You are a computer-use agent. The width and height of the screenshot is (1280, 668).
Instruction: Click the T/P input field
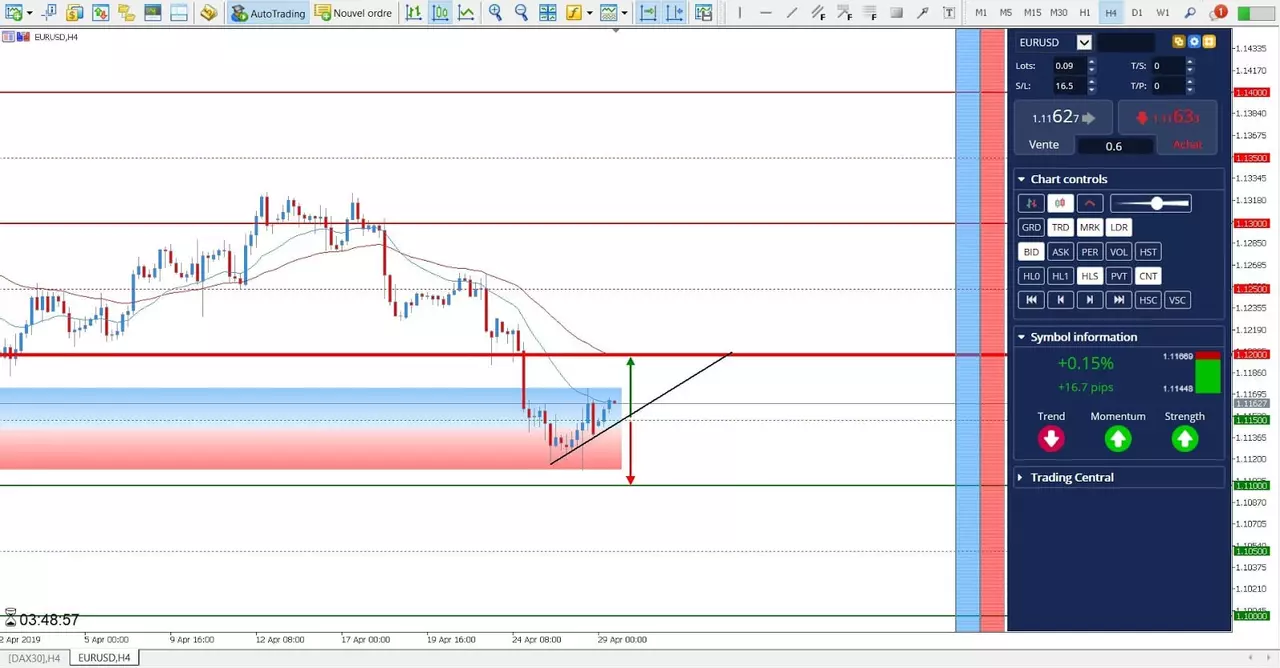point(1168,86)
